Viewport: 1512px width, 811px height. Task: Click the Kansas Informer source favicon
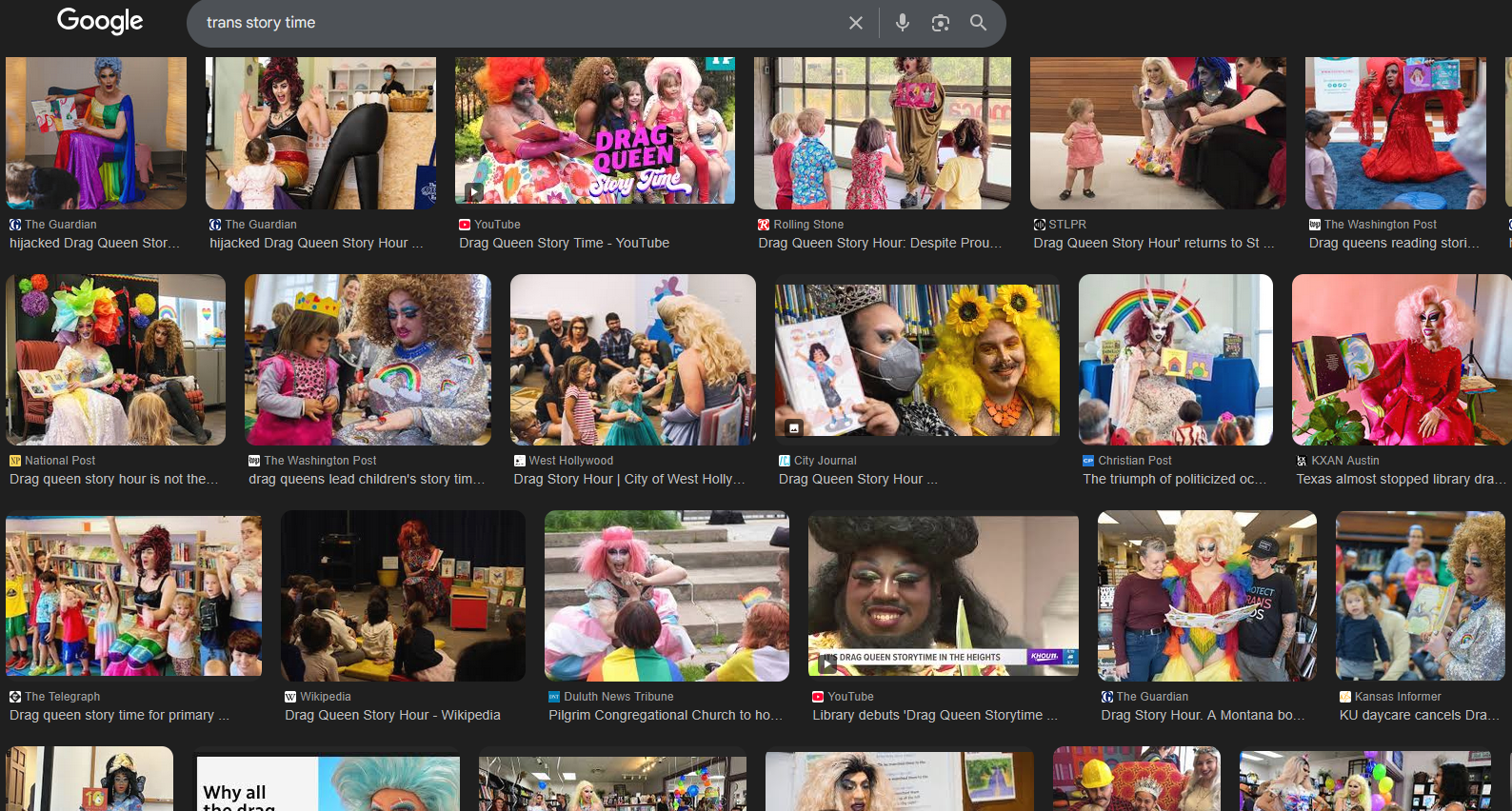pos(1345,697)
